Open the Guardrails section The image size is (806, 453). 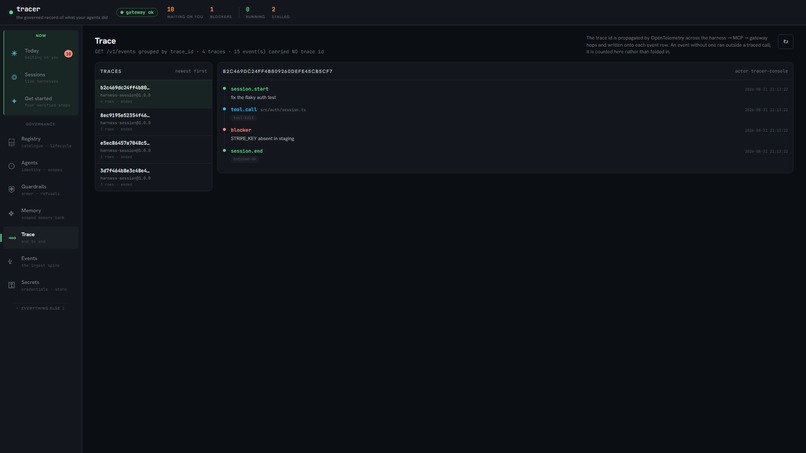point(41,190)
